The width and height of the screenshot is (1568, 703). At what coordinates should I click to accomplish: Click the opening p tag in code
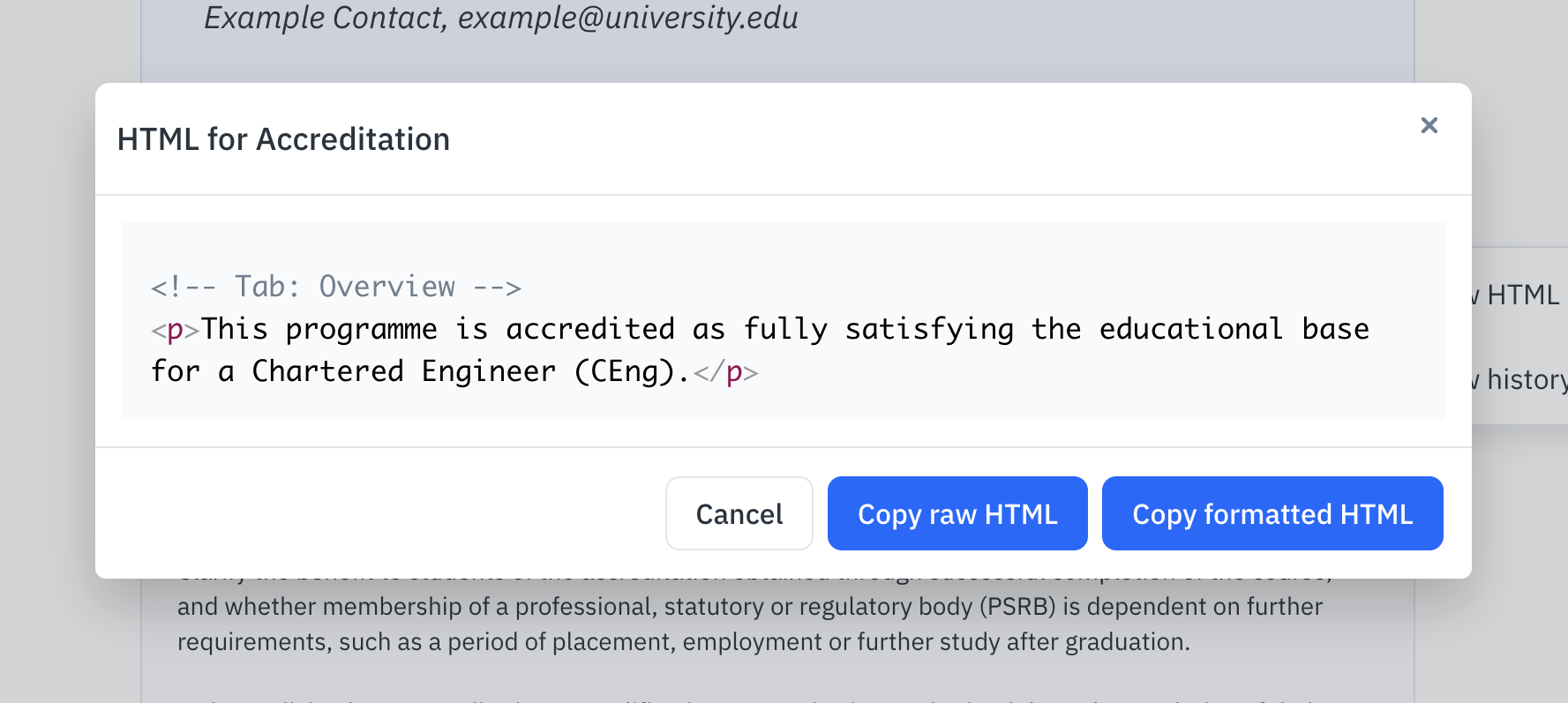(176, 330)
